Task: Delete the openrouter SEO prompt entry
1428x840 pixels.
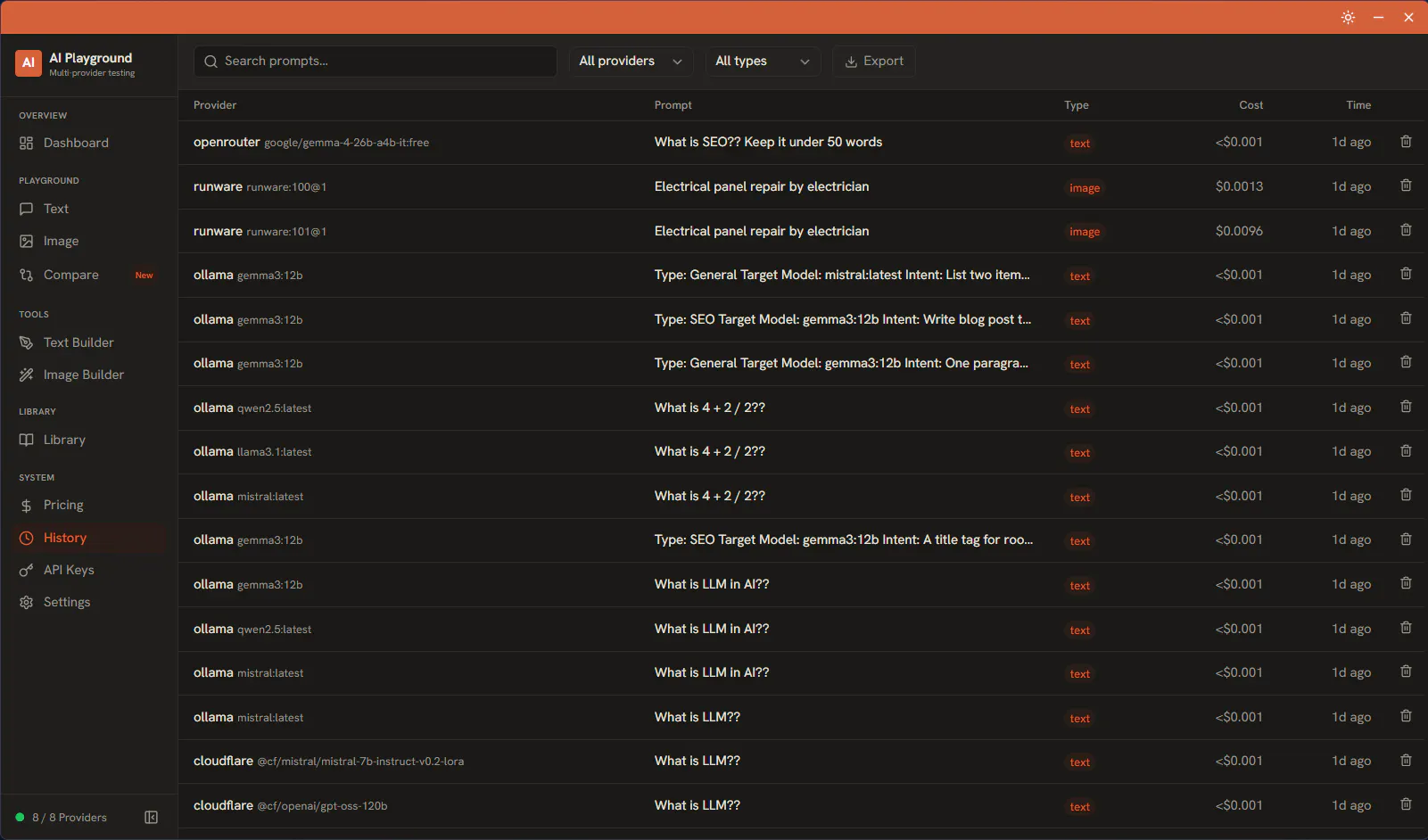Action: 1406,142
